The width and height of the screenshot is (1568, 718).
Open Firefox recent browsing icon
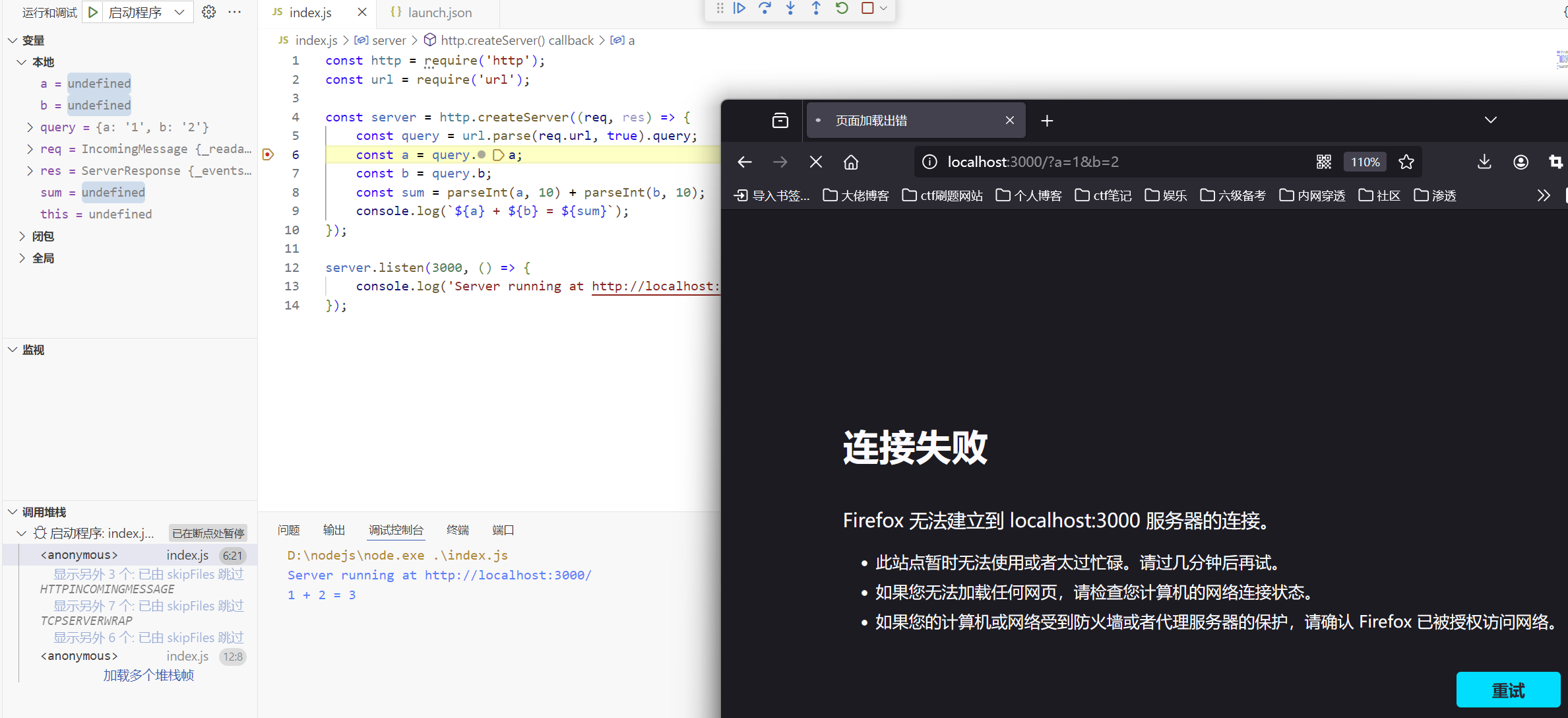[780, 120]
